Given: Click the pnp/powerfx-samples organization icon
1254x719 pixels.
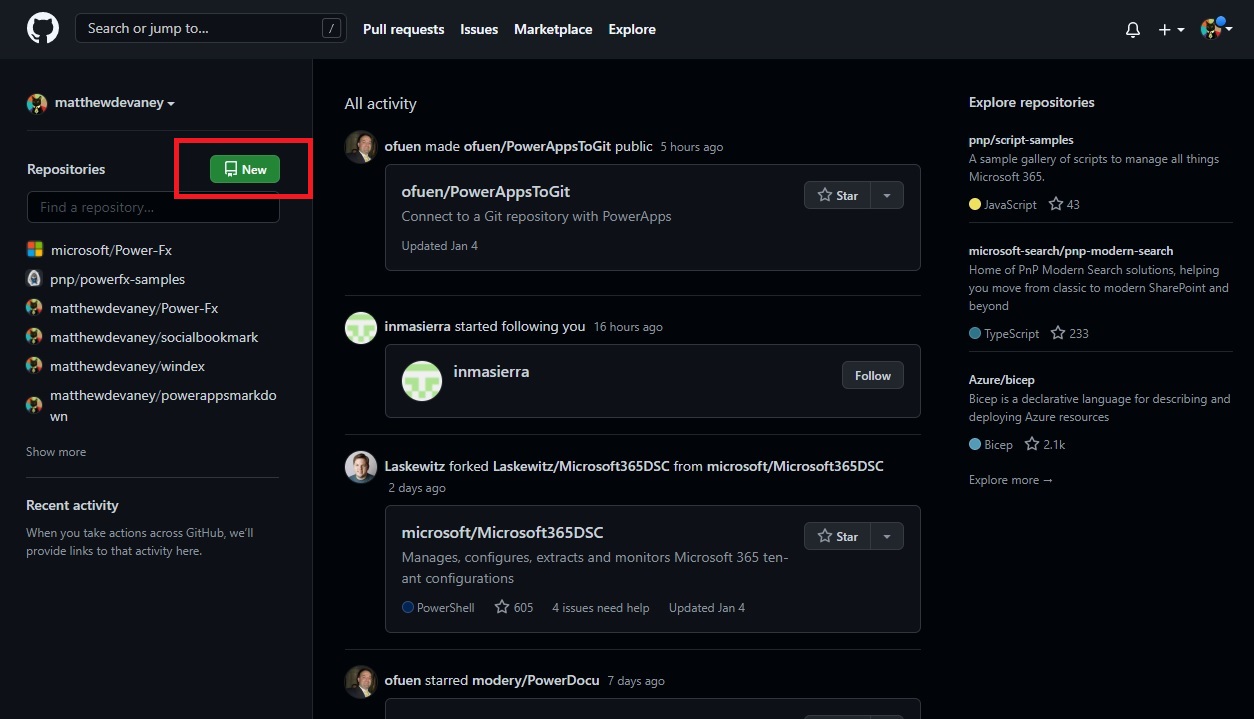Looking at the screenshot, I should (x=33, y=278).
